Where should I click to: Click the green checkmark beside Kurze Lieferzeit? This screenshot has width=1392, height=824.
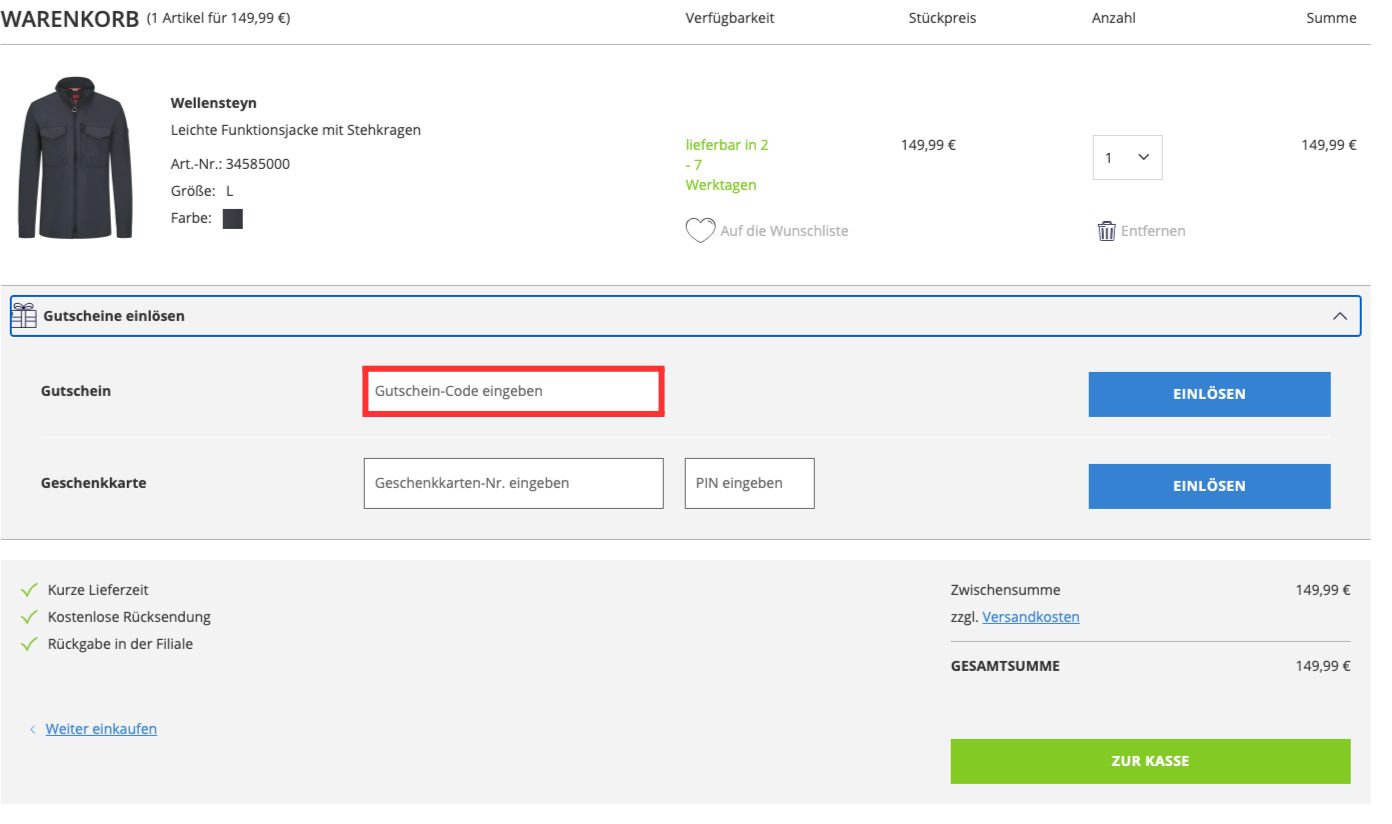[x=29, y=590]
